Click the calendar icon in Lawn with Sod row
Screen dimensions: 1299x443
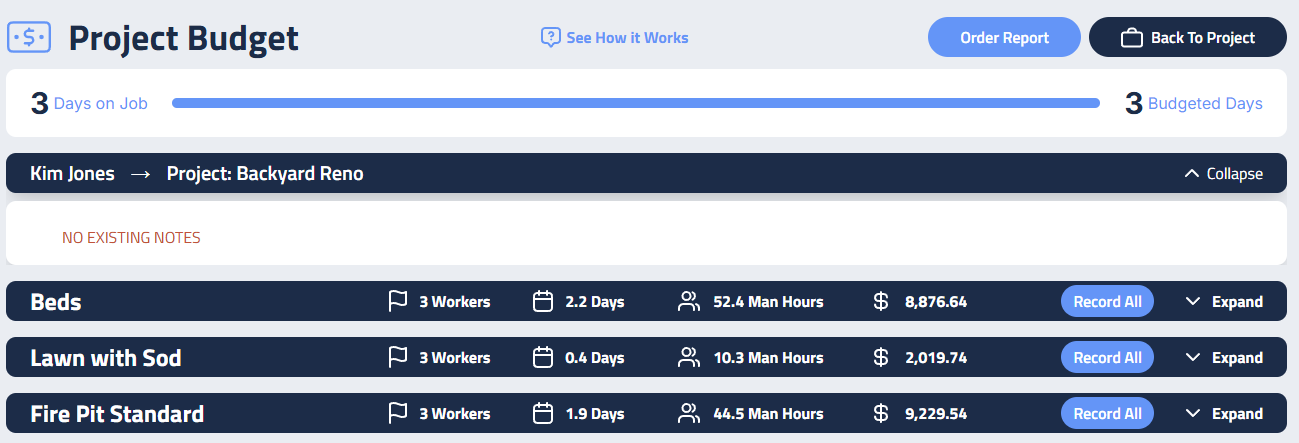pos(543,357)
